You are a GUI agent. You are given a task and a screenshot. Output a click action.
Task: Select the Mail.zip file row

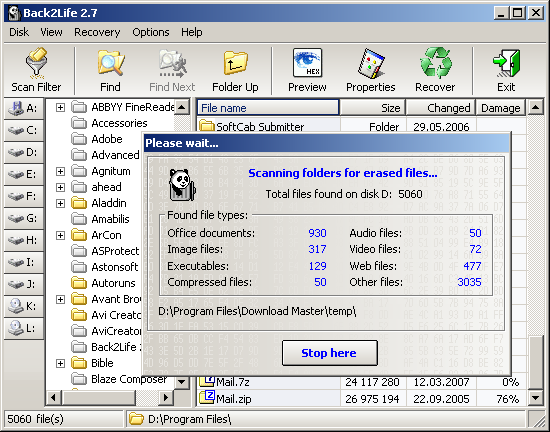click(361, 399)
